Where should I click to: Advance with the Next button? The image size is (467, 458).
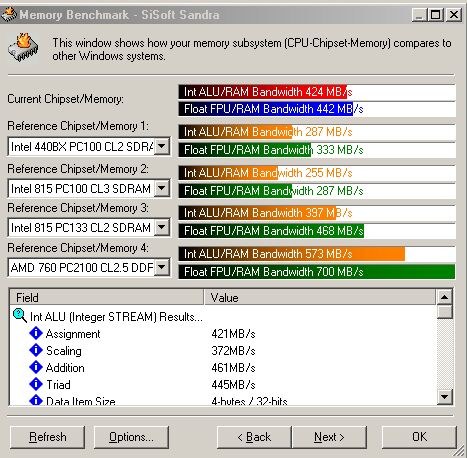(329, 437)
